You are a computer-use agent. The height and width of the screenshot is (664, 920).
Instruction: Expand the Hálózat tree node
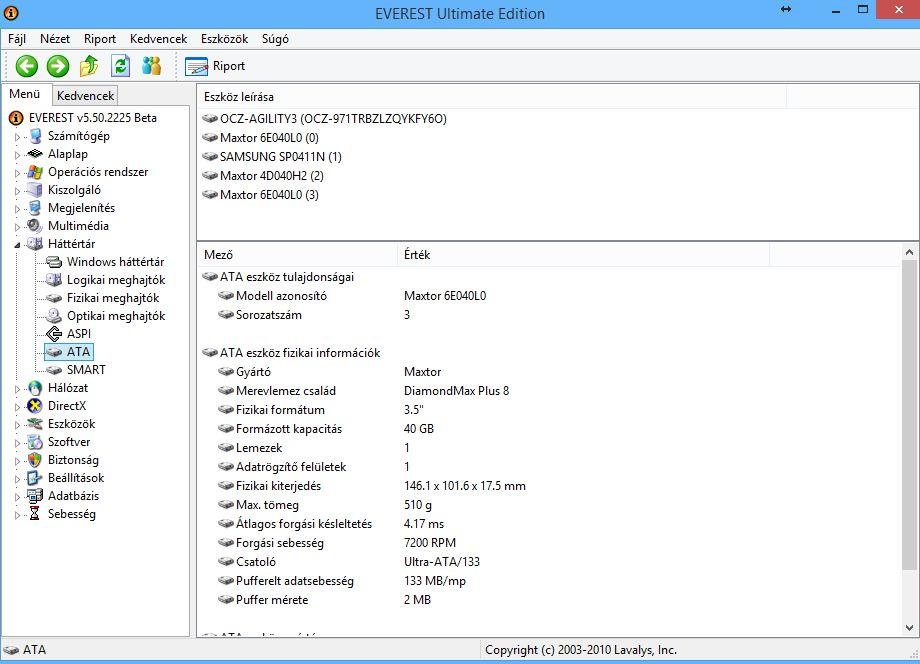click(17, 389)
